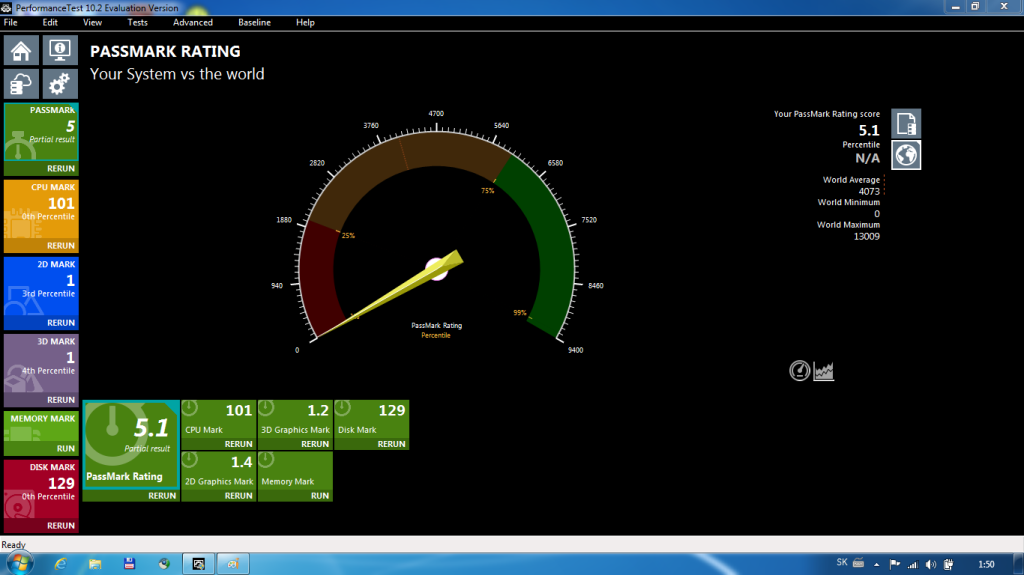1024x575 pixels.
Task: Open the Advanced menu
Action: pyautogui.click(x=193, y=22)
